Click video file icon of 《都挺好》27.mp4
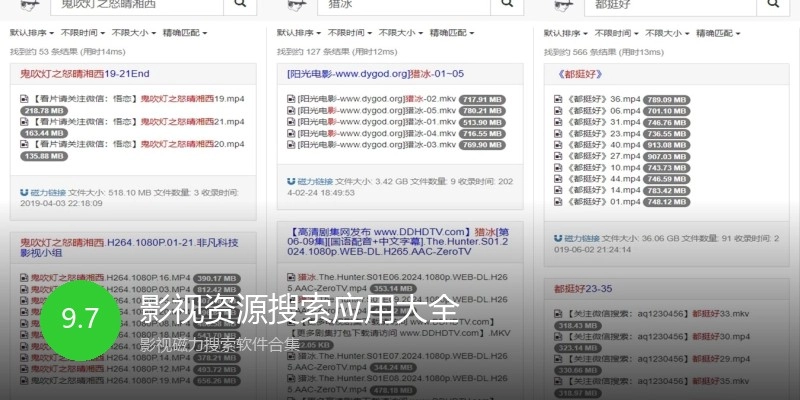Image resolution: width=800 pixels, height=400 pixels. (x=558, y=156)
